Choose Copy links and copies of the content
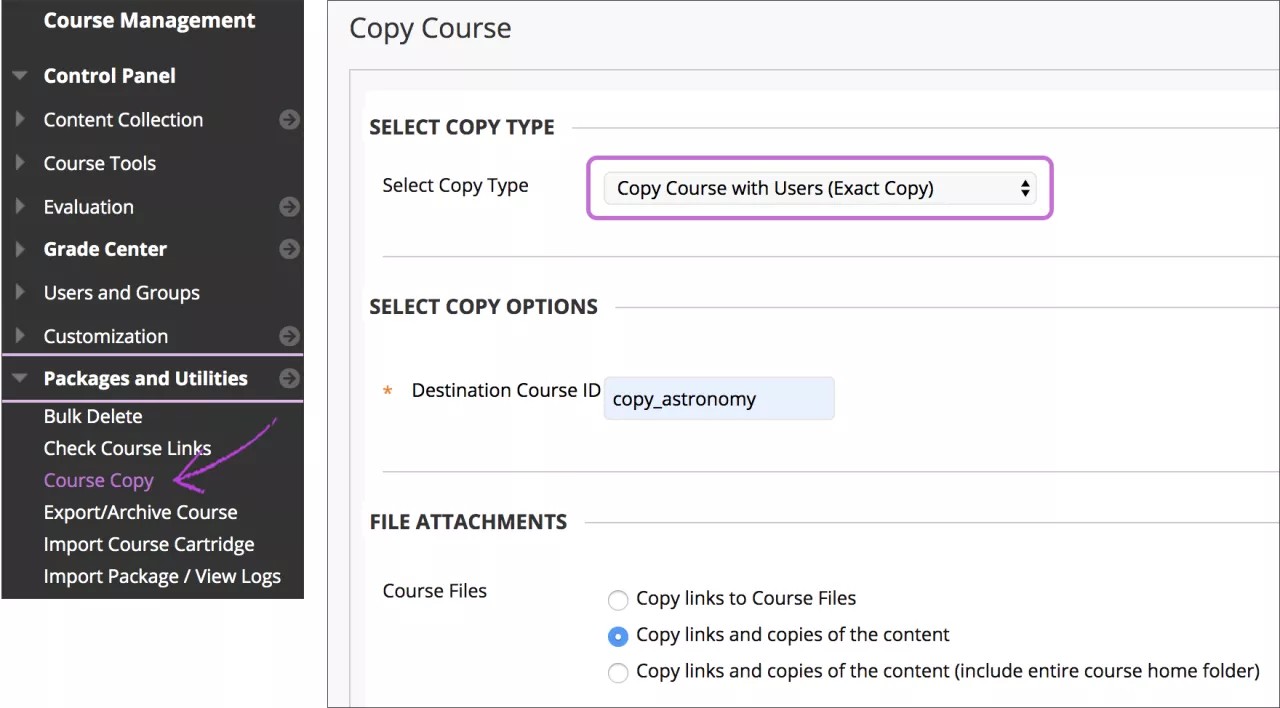The image size is (1280, 708). click(618, 636)
